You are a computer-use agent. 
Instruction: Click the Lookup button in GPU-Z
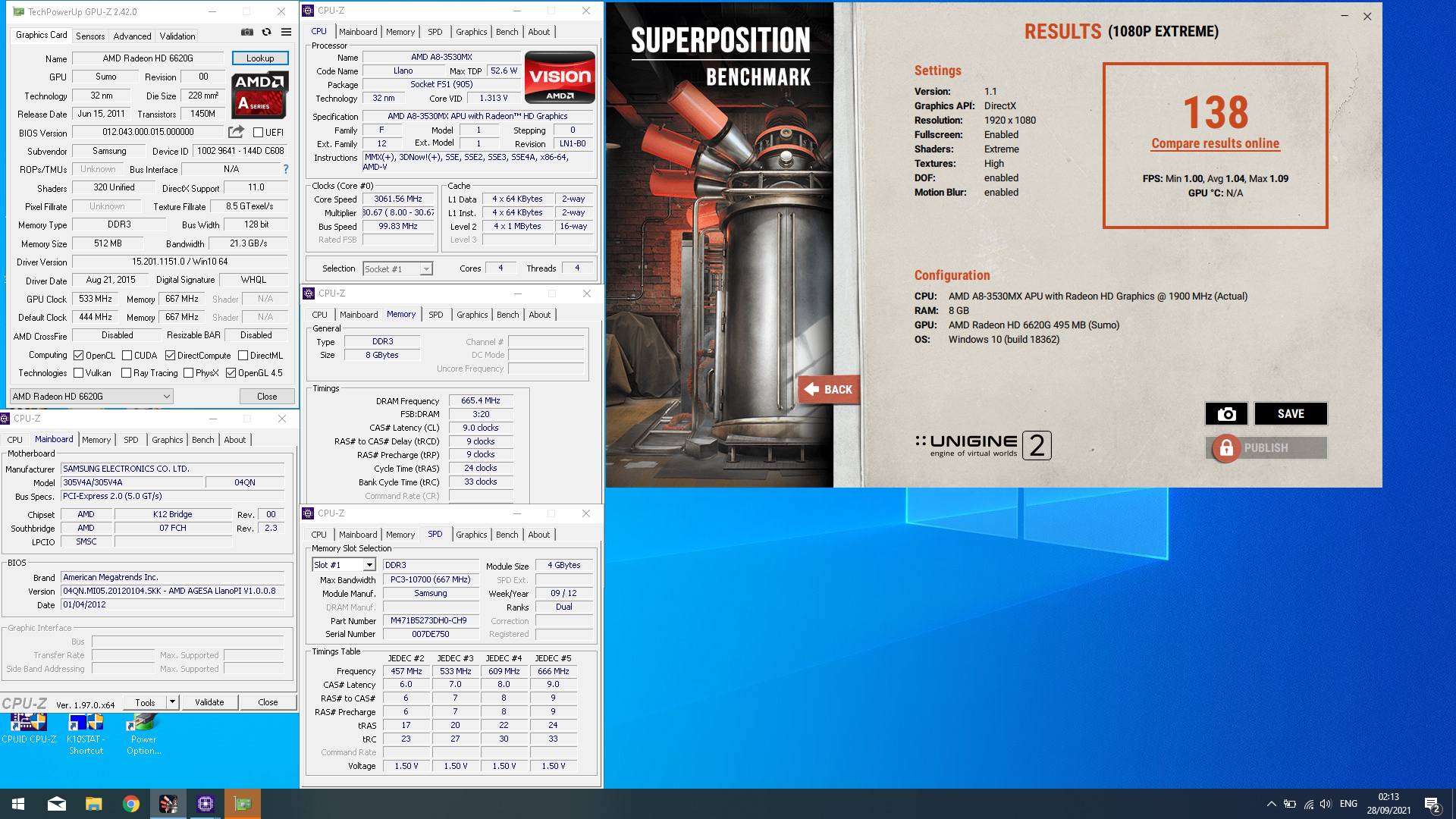(x=260, y=58)
